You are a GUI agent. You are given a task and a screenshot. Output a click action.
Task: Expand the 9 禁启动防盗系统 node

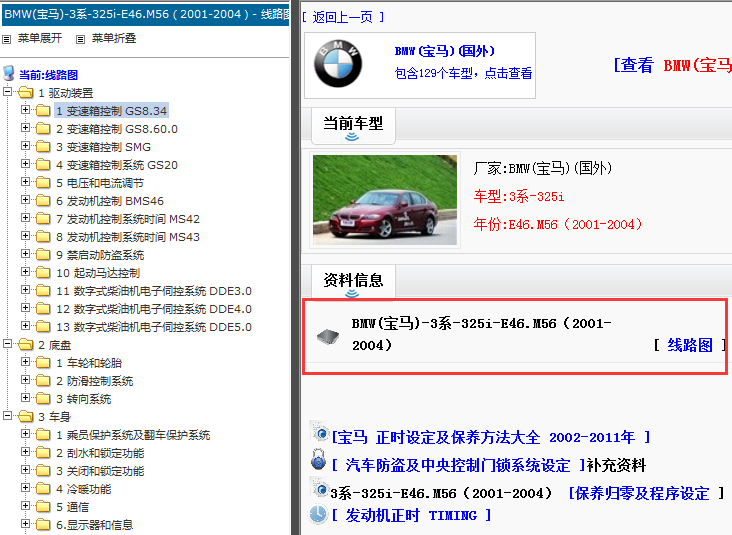click(26, 255)
